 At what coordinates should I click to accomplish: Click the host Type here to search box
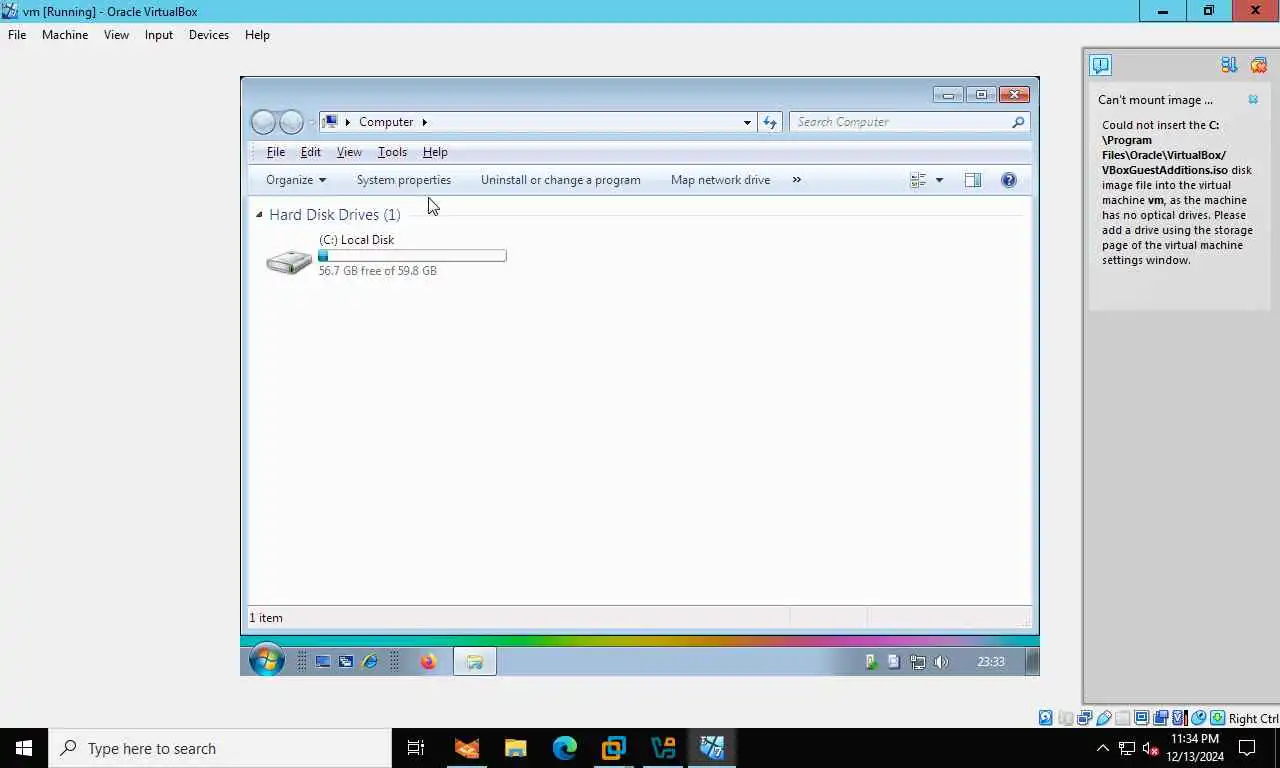coord(220,748)
